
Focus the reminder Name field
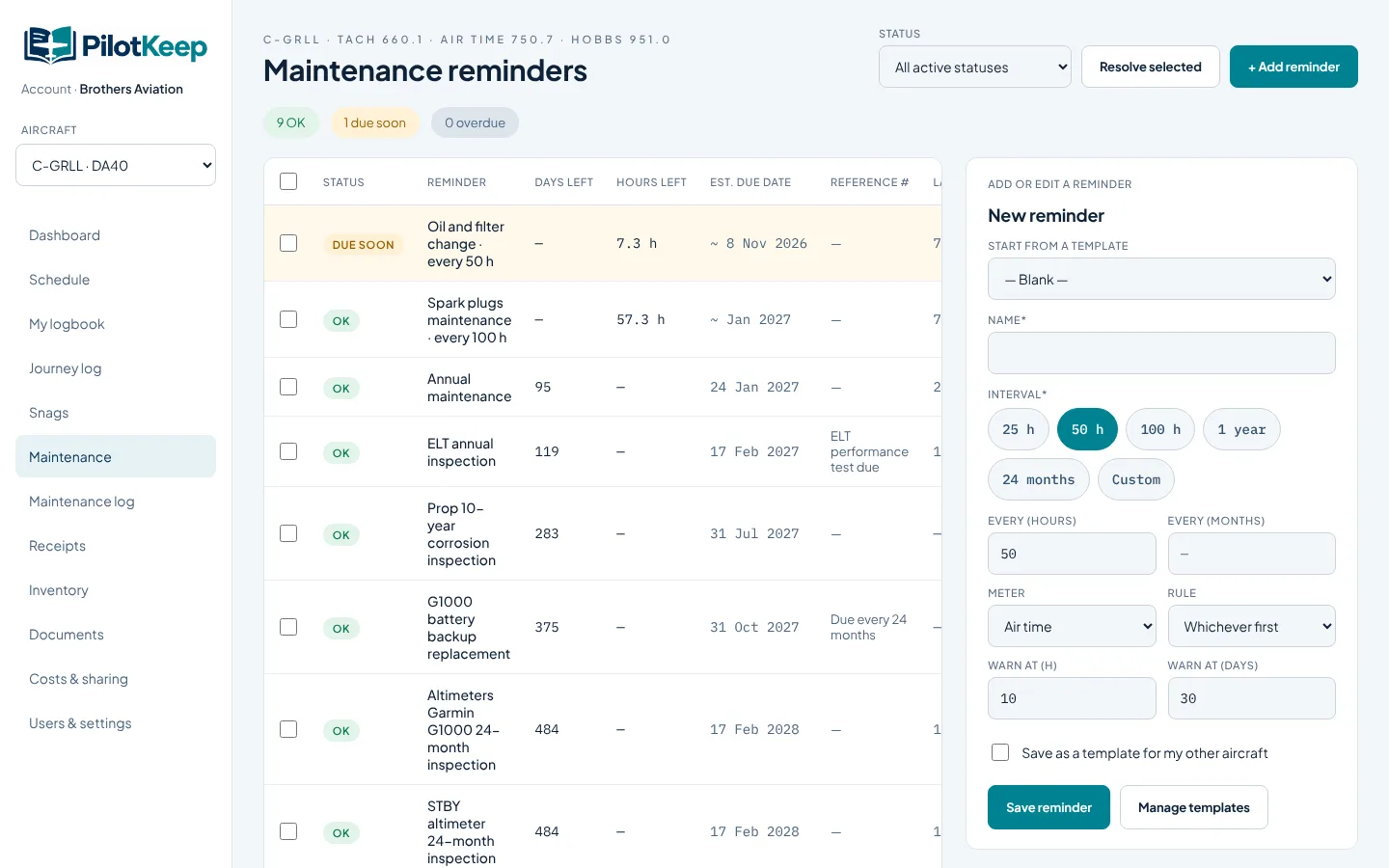click(1161, 353)
